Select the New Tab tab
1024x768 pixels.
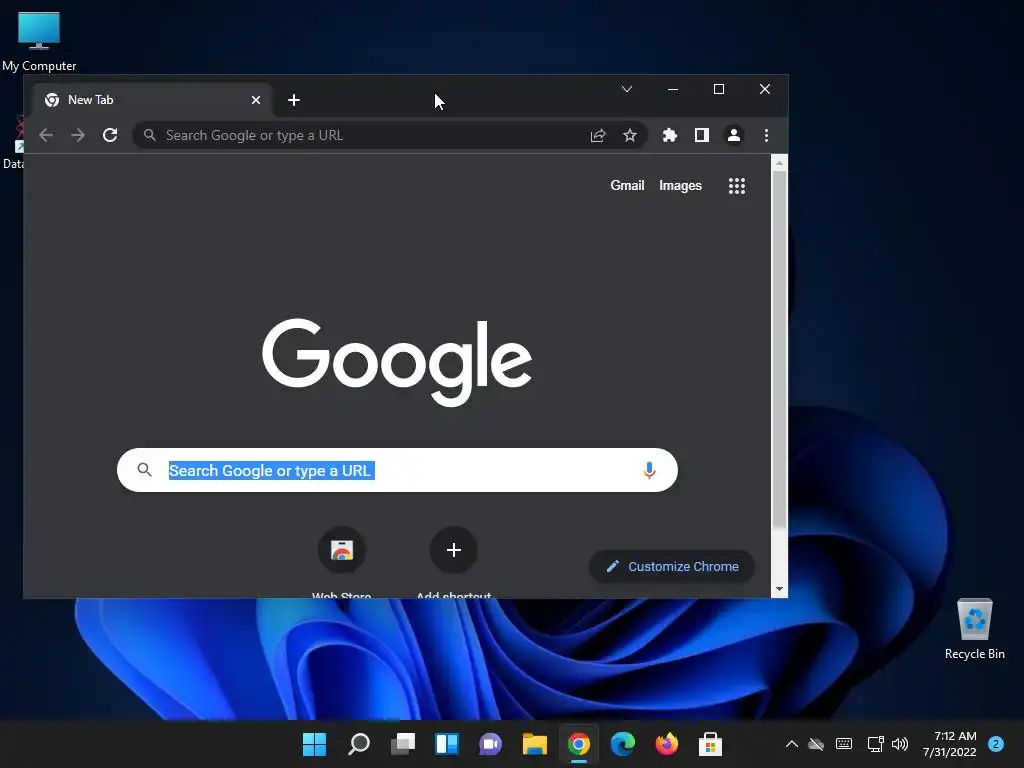152,100
